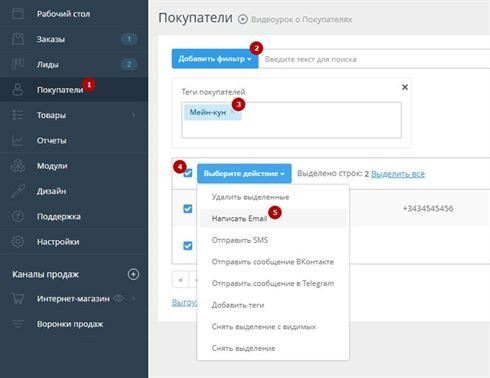The height and width of the screenshot is (378, 490).
Task: Open Заказы in the sidebar
Action: [51, 39]
